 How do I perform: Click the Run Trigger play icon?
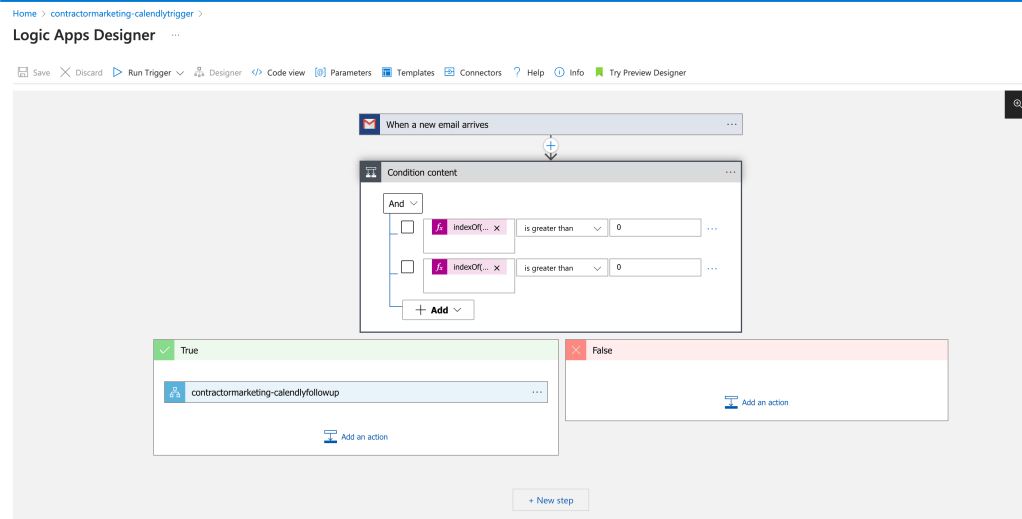(x=117, y=72)
